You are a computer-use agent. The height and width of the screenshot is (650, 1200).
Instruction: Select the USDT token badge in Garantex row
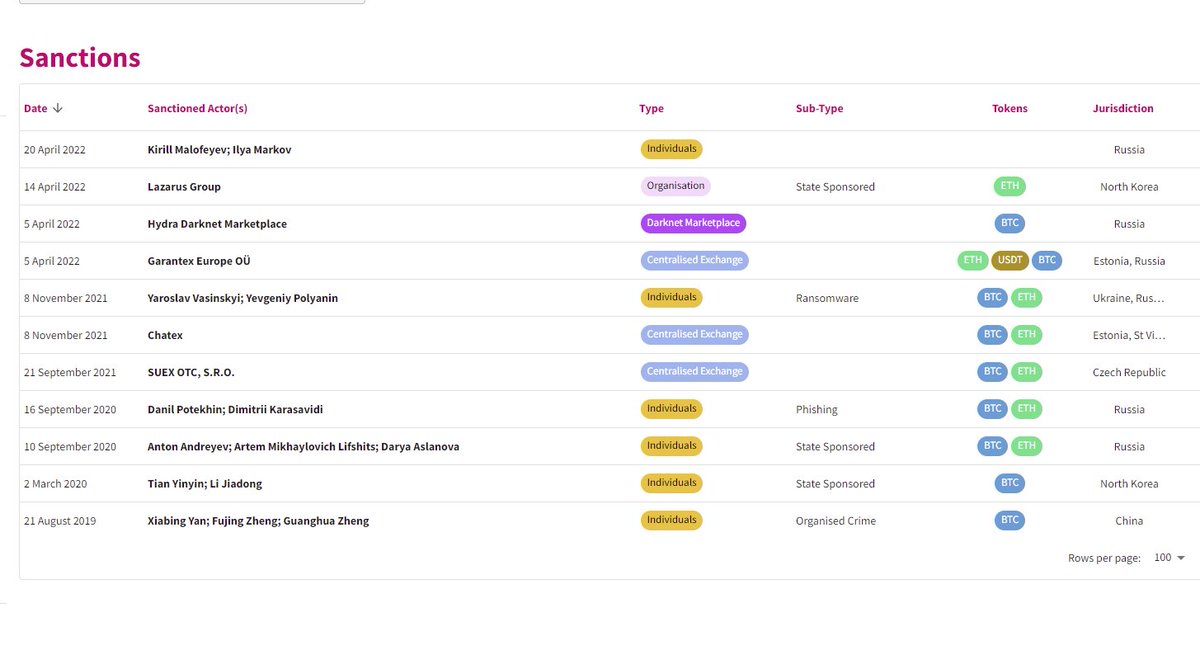point(1009,260)
